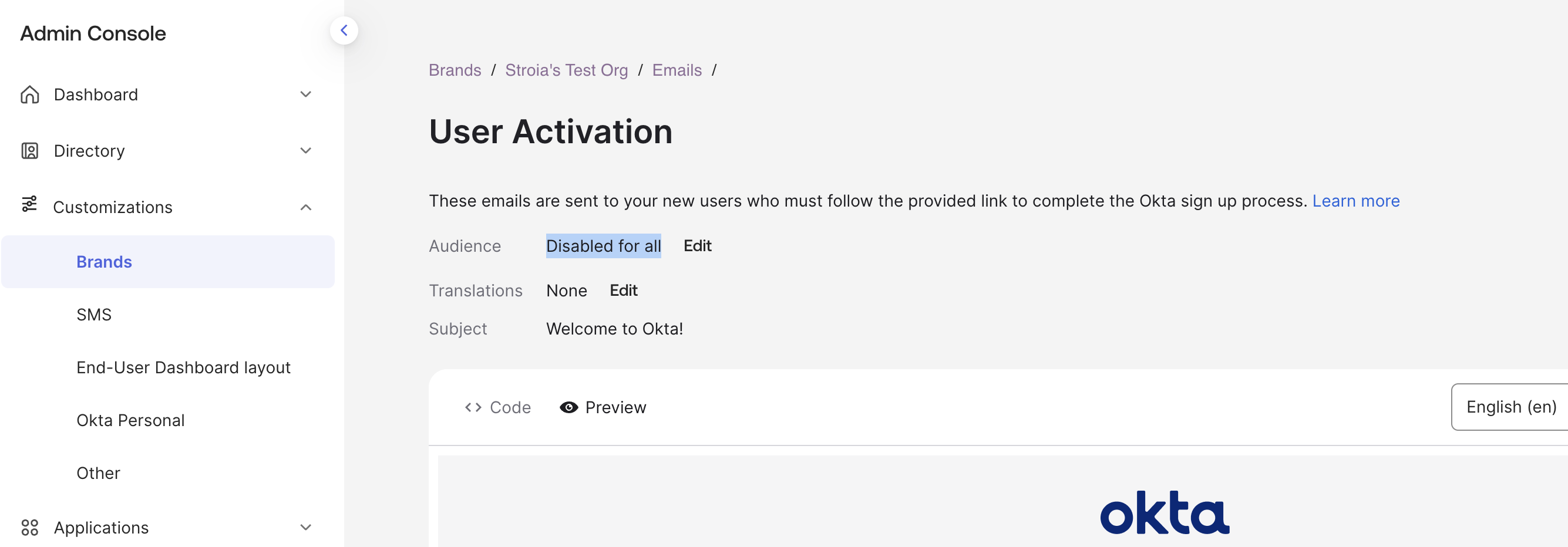Collapse the sidebar with the arrow icon
This screenshot has width=1568, height=547.
[345, 30]
